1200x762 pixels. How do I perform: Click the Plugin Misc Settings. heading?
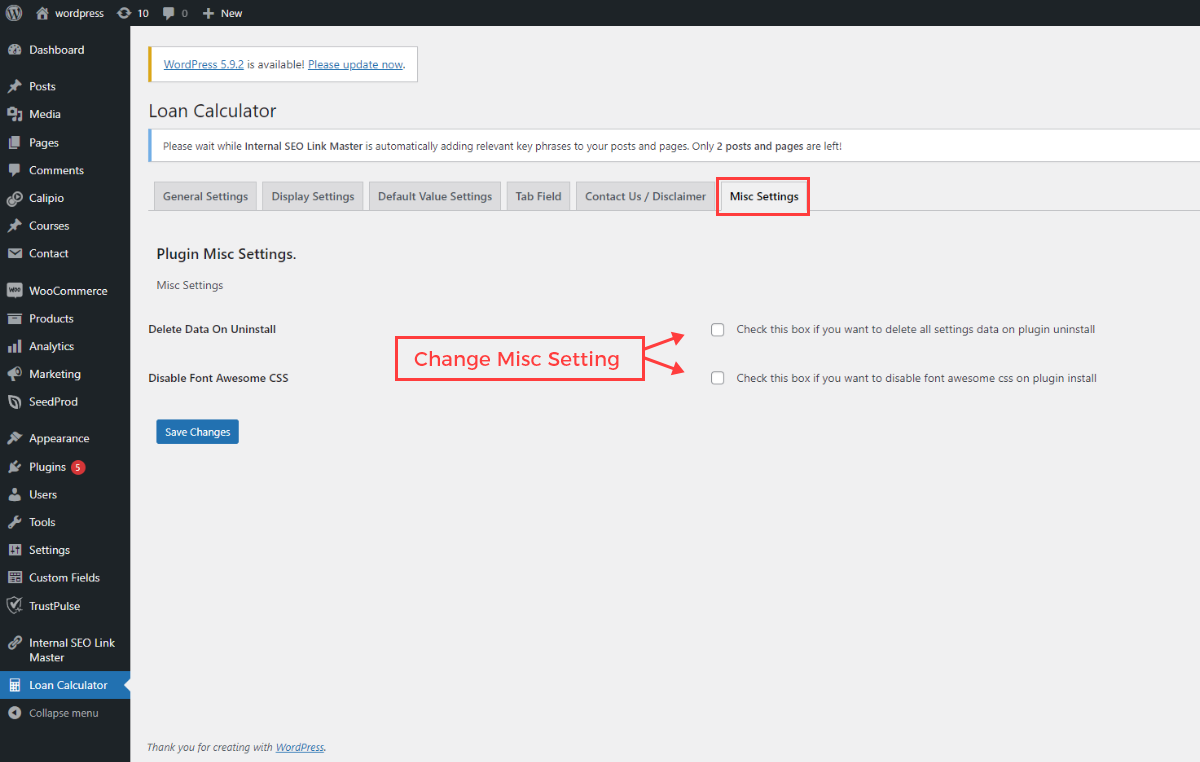point(226,254)
